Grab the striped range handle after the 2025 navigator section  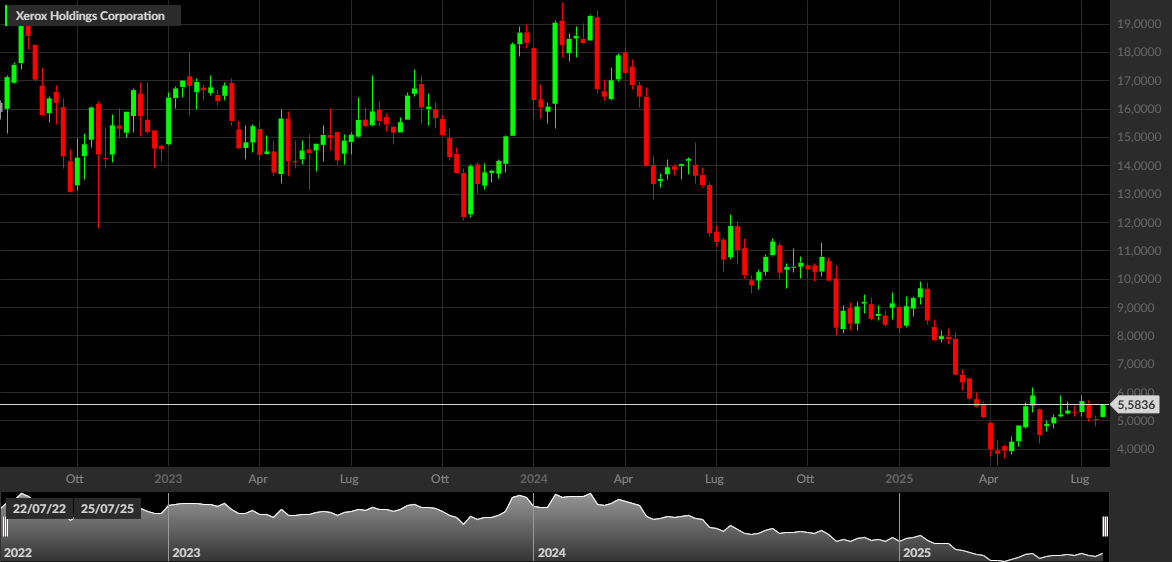(x=1105, y=526)
